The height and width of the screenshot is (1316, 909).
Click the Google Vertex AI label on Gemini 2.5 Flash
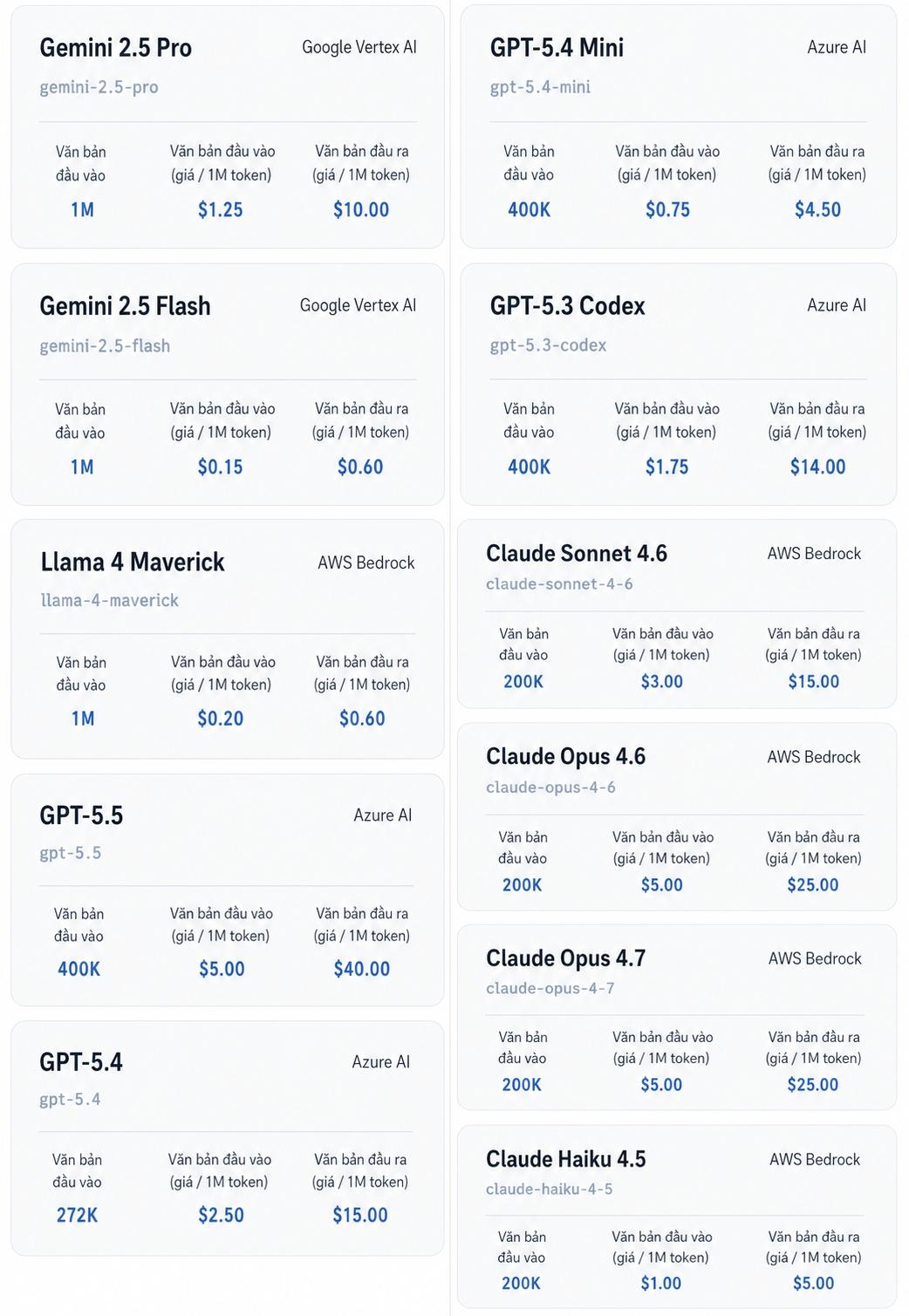tap(358, 305)
